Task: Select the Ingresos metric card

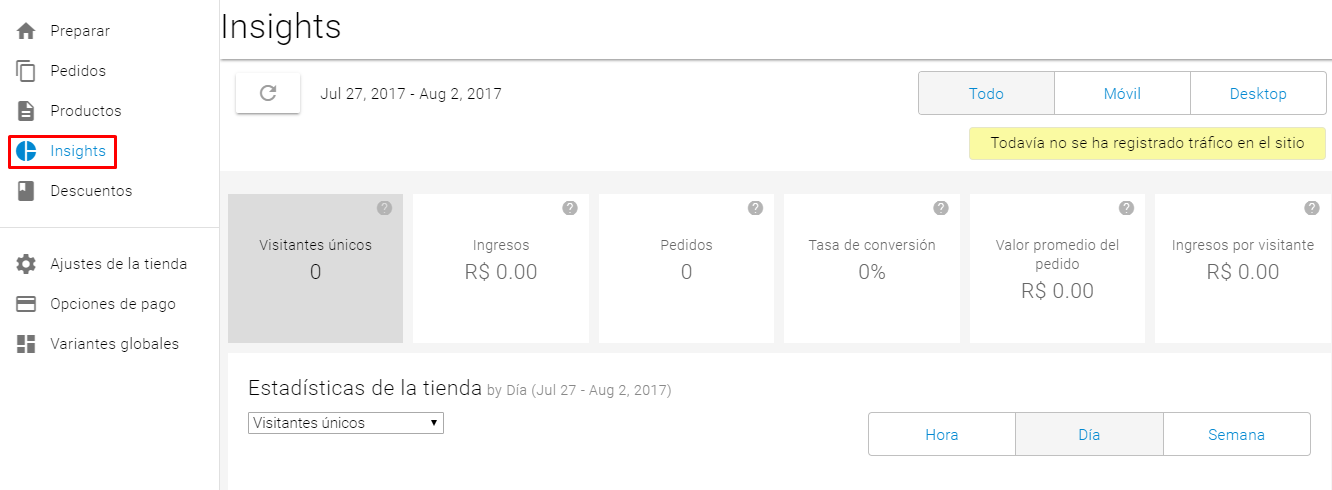Action: point(501,268)
